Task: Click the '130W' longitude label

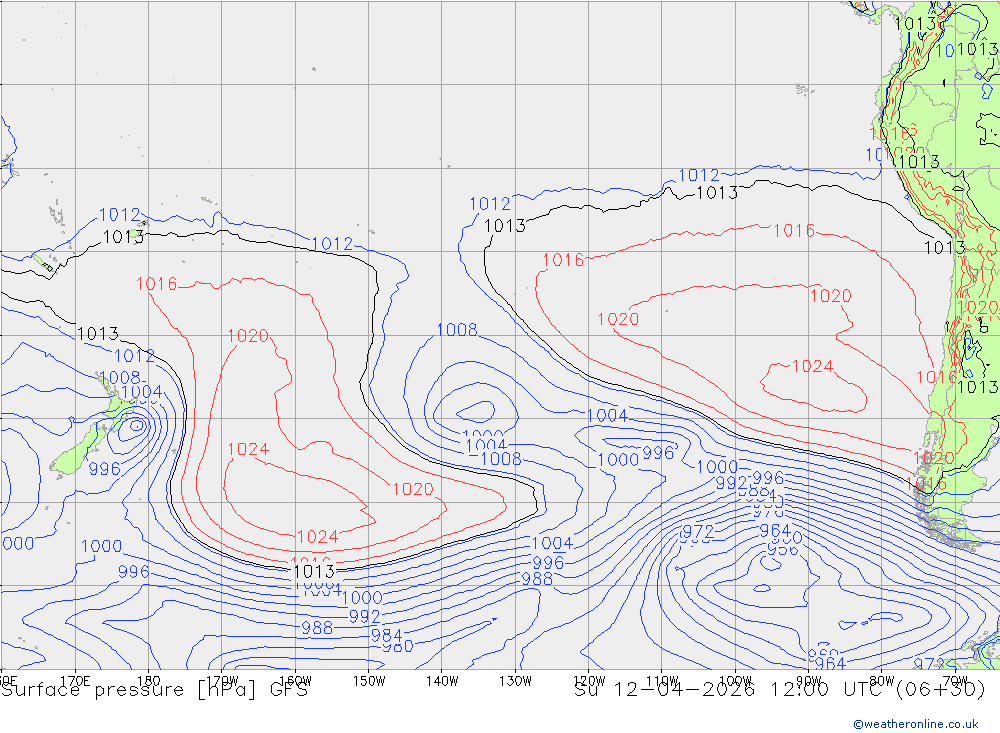Action: click(x=515, y=681)
